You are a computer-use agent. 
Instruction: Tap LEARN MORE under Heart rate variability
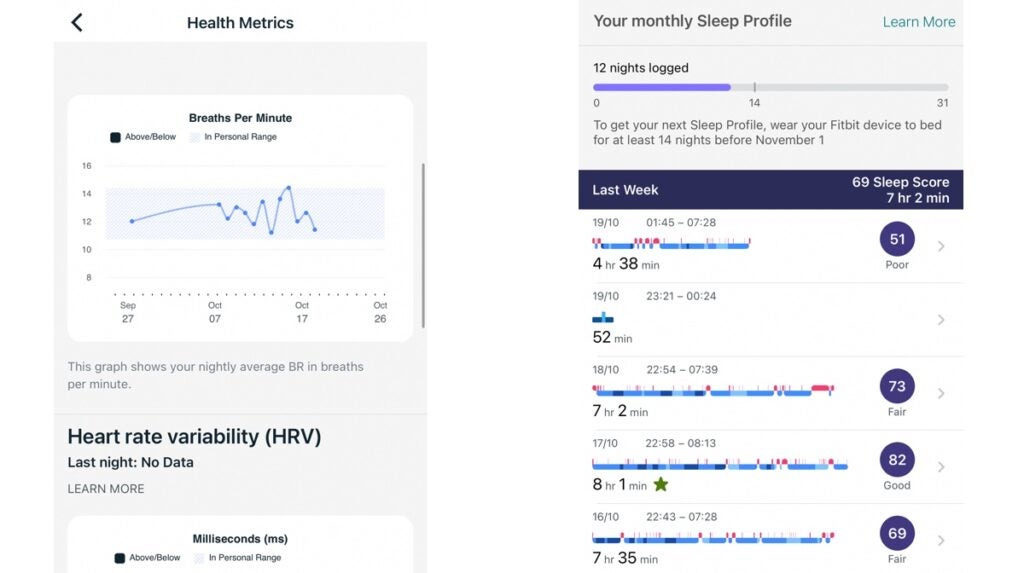tap(106, 489)
